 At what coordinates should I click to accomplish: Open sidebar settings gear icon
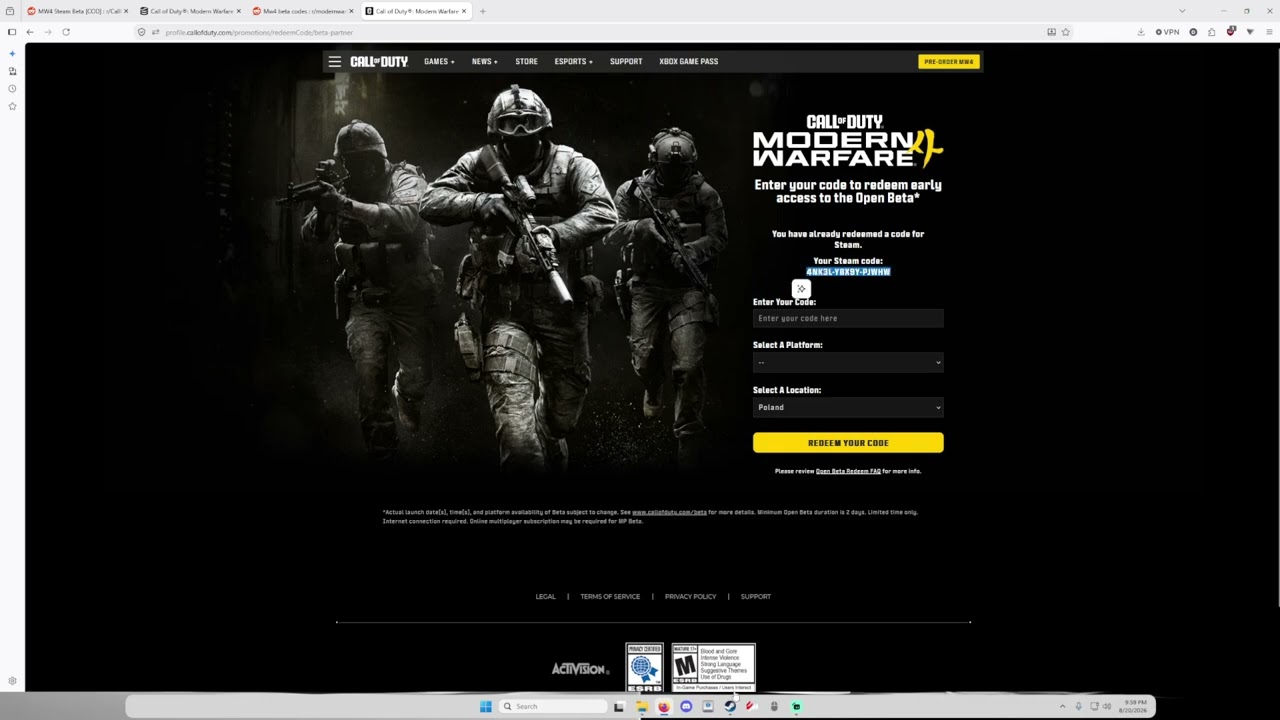(12, 681)
